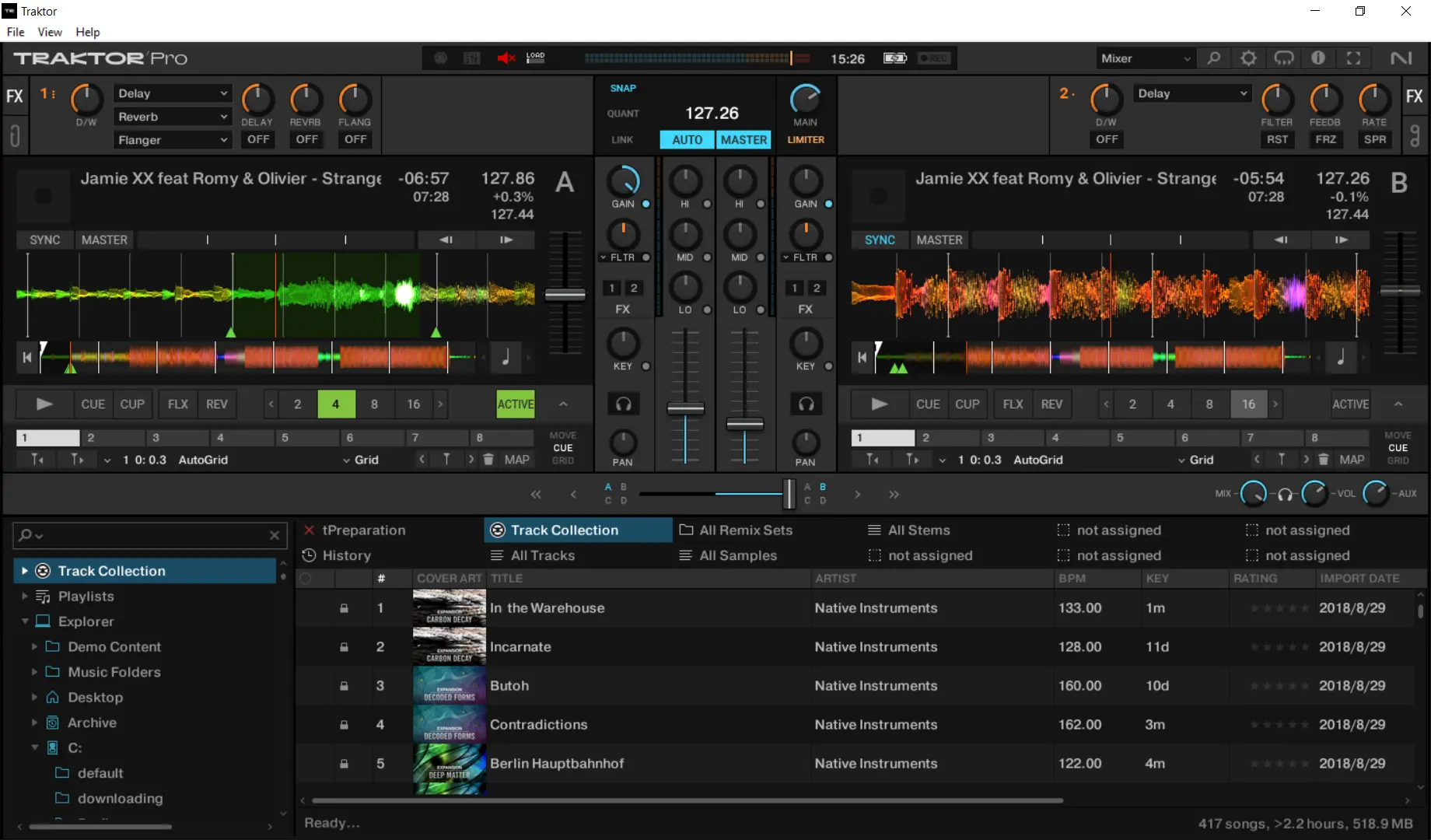
Task: Expand the Playlists tree node
Action: [x=25, y=597]
